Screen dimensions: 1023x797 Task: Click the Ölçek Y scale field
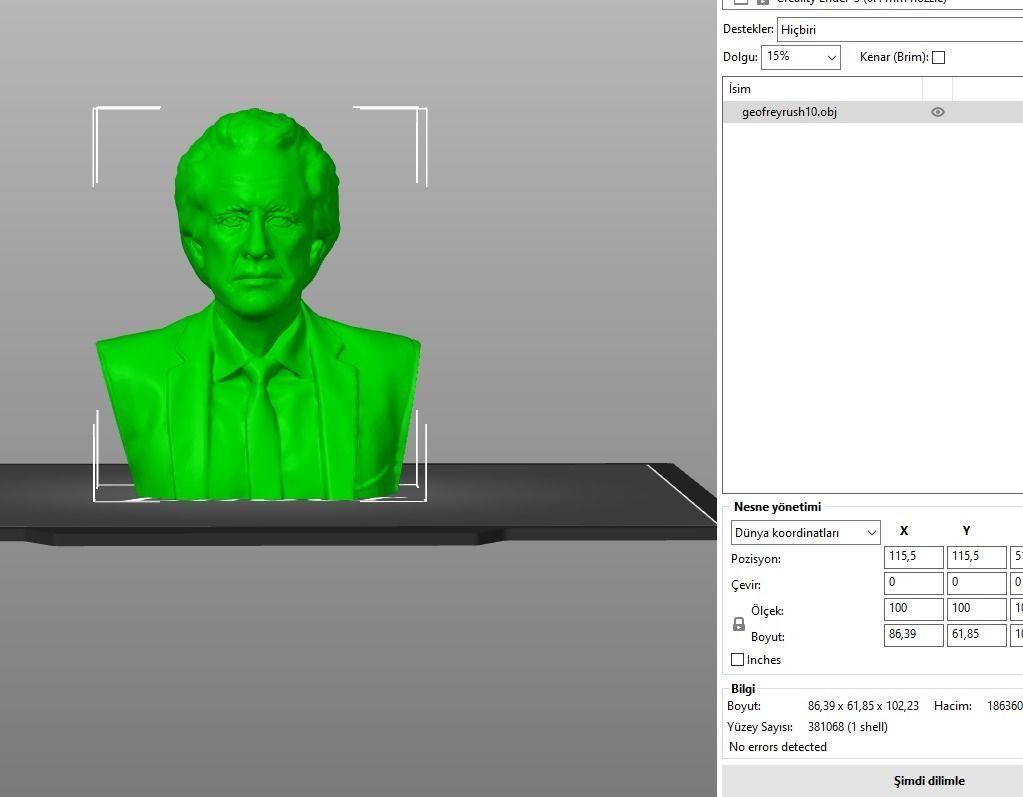click(x=976, y=609)
